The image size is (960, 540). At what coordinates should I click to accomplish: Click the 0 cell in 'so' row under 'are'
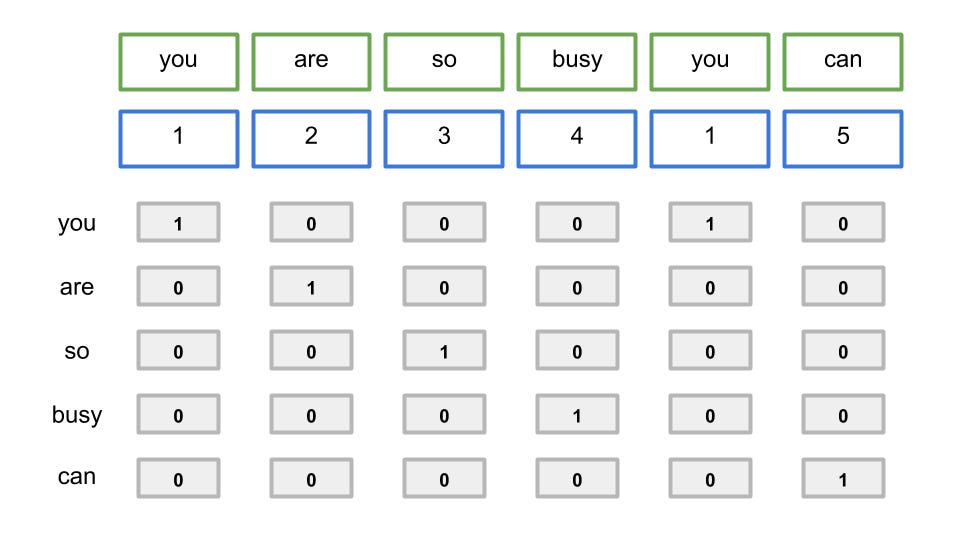311,350
